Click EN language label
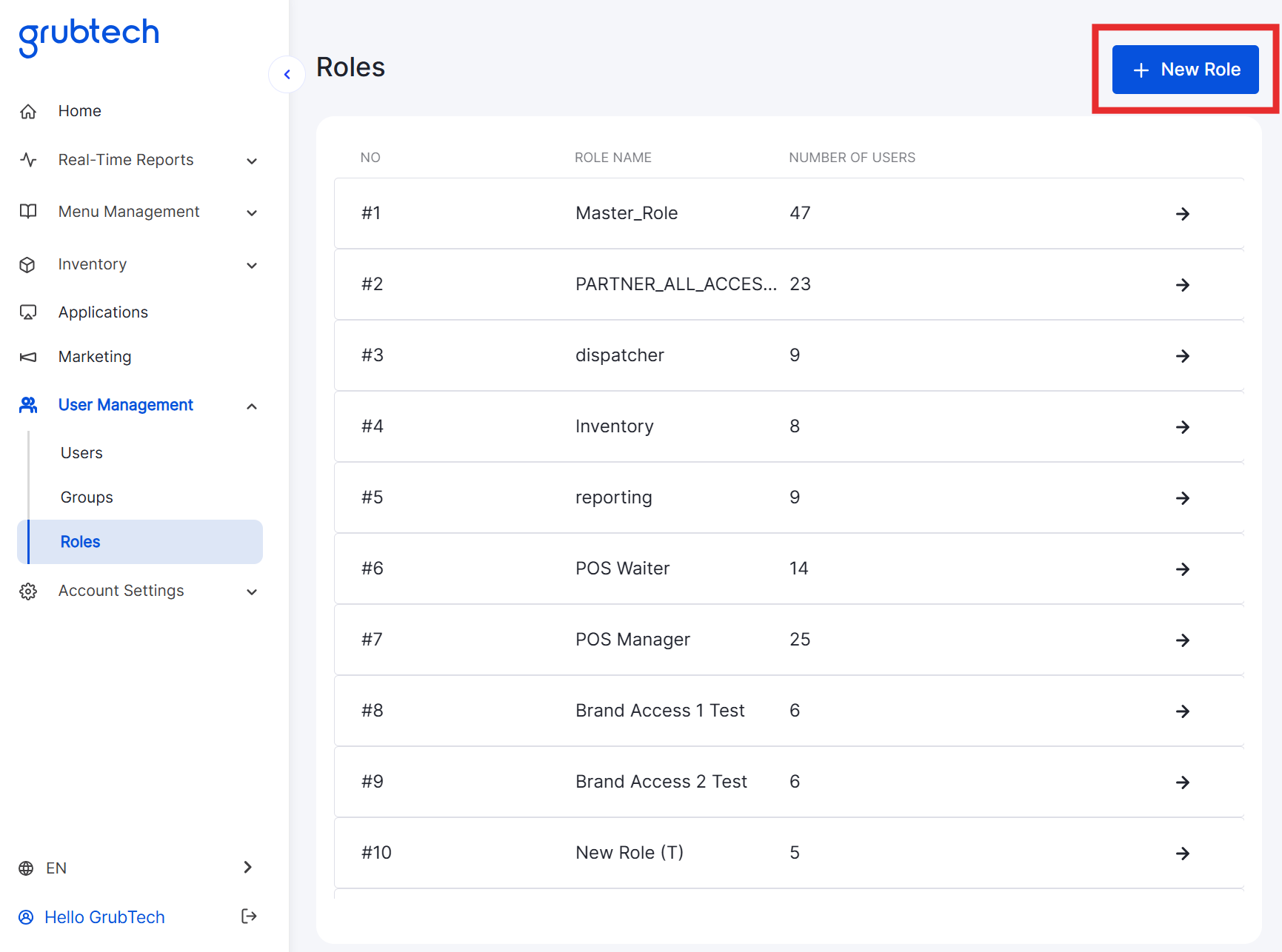The height and width of the screenshot is (952, 1282). pos(56,868)
